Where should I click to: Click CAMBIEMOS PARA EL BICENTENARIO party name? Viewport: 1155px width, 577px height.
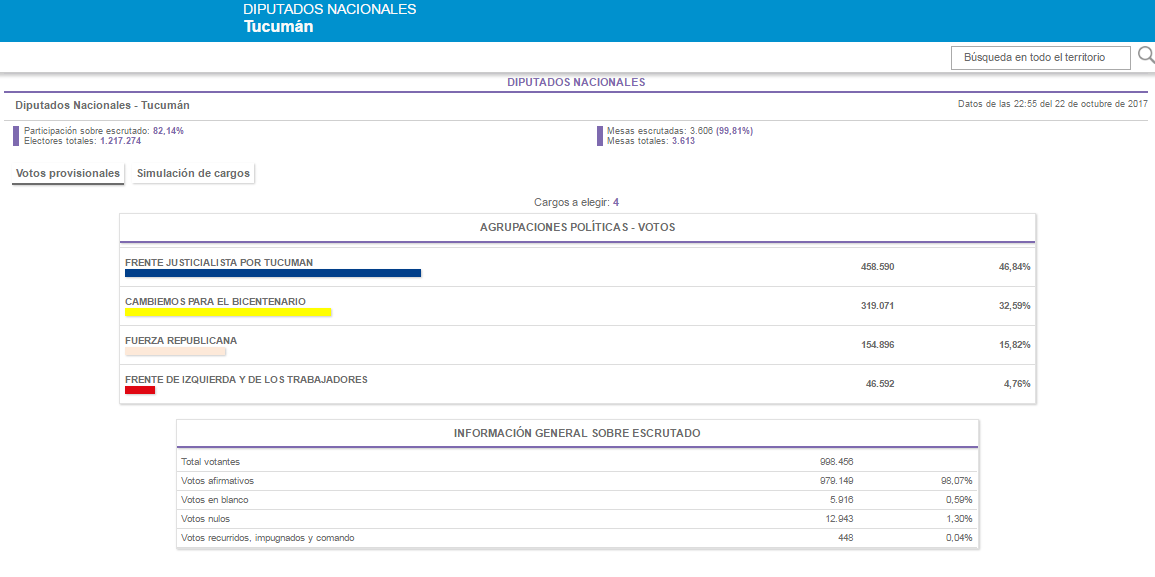[x=215, y=301]
